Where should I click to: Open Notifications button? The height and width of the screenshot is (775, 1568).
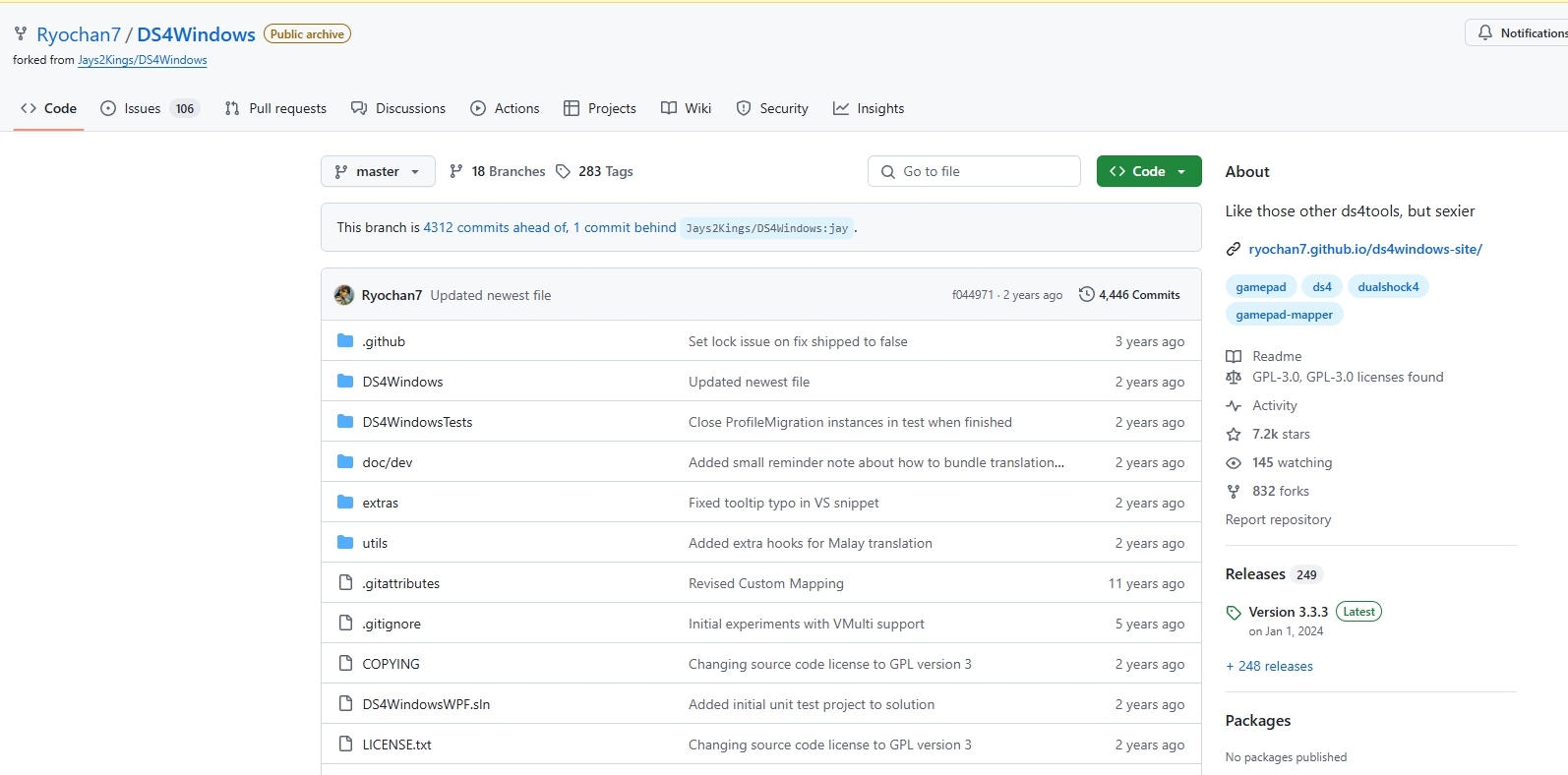[x=1517, y=32]
